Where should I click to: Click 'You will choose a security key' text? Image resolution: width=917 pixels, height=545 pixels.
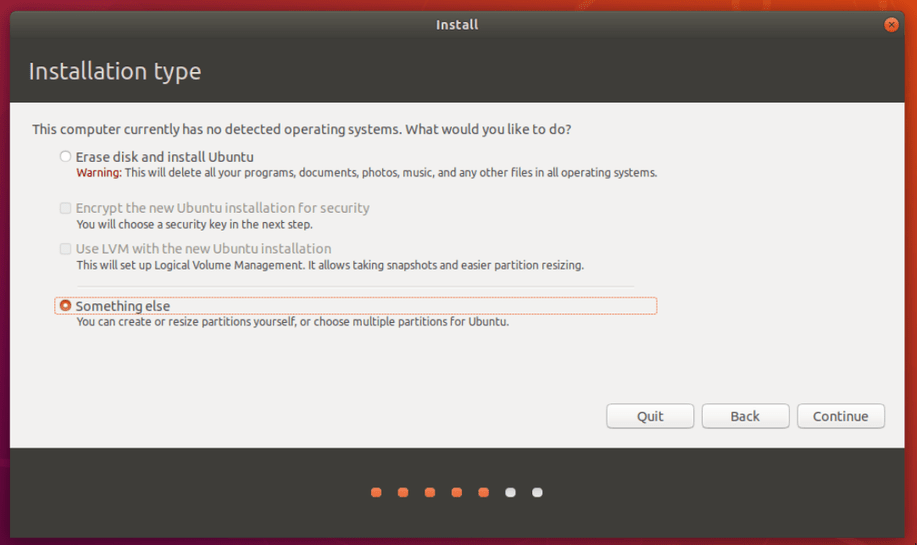[x=194, y=225]
